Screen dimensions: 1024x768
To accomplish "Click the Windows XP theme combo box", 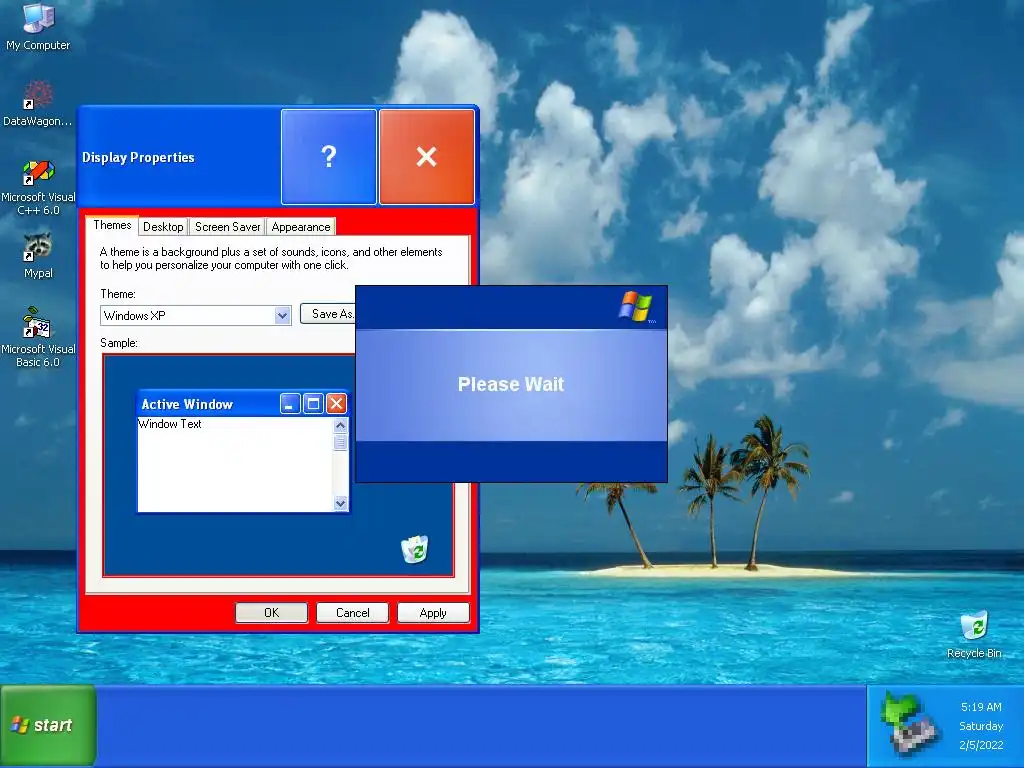I will [x=196, y=315].
